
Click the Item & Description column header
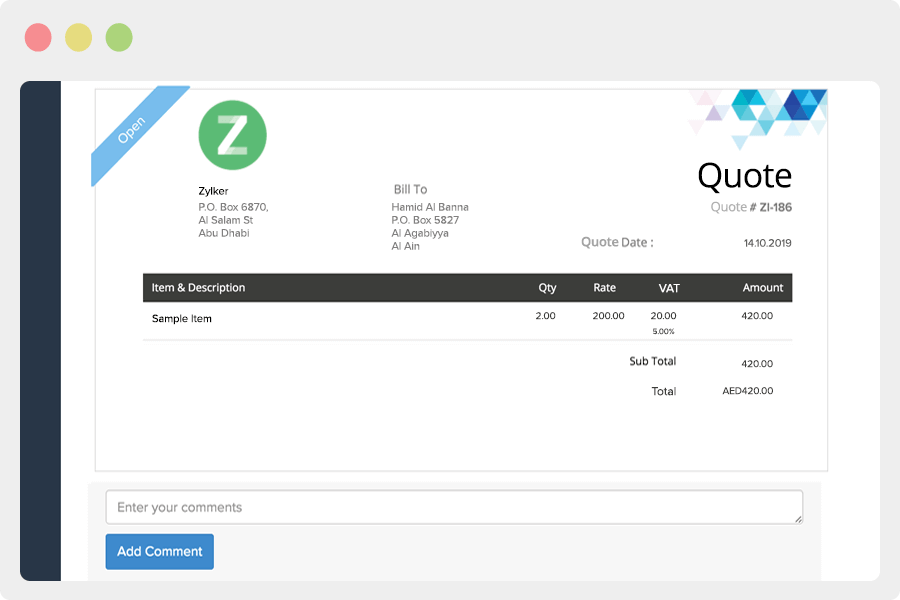200,288
